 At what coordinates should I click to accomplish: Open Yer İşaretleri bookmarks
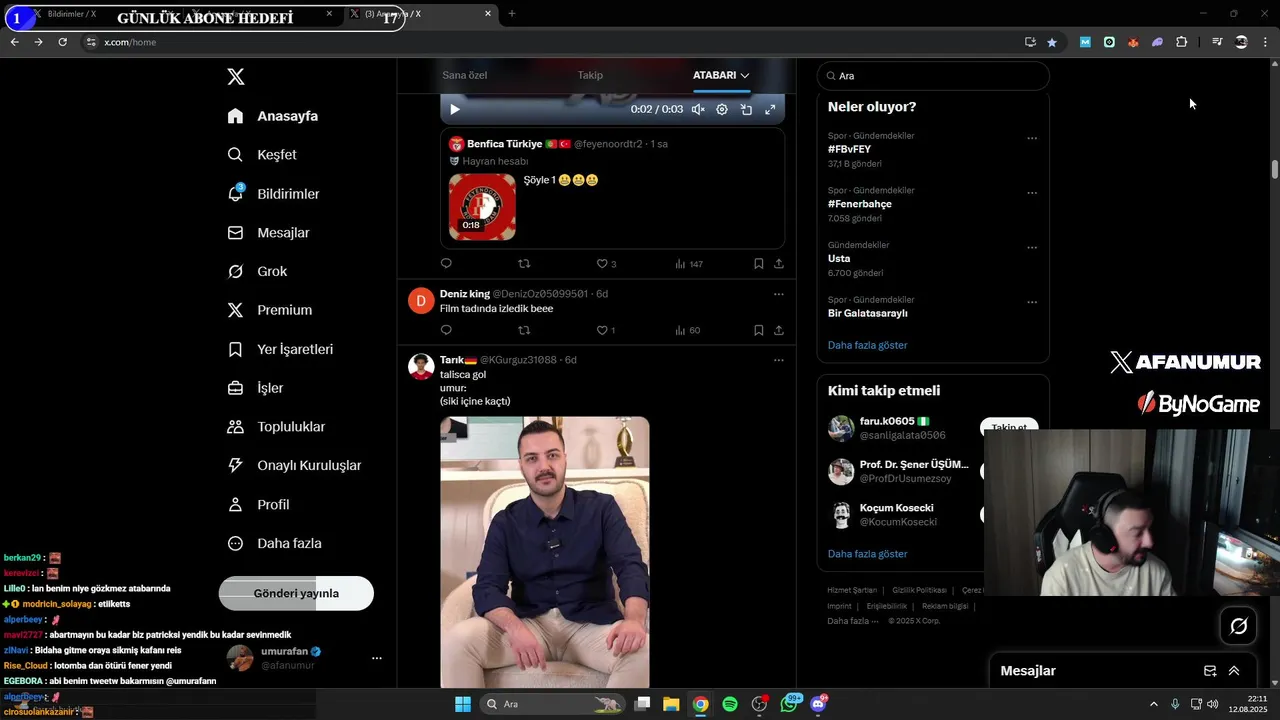click(x=280, y=349)
